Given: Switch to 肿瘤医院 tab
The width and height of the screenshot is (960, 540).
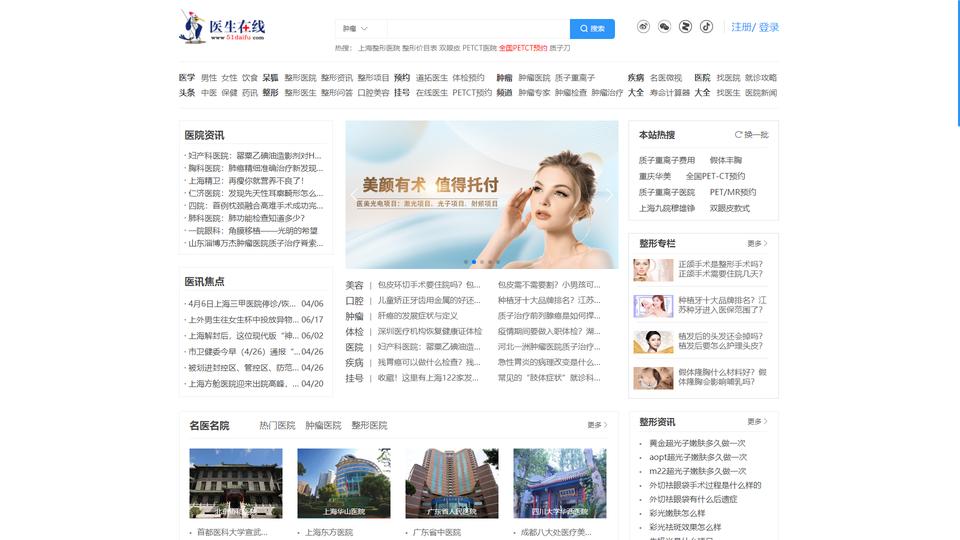Looking at the screenshot, I should 323,426.
